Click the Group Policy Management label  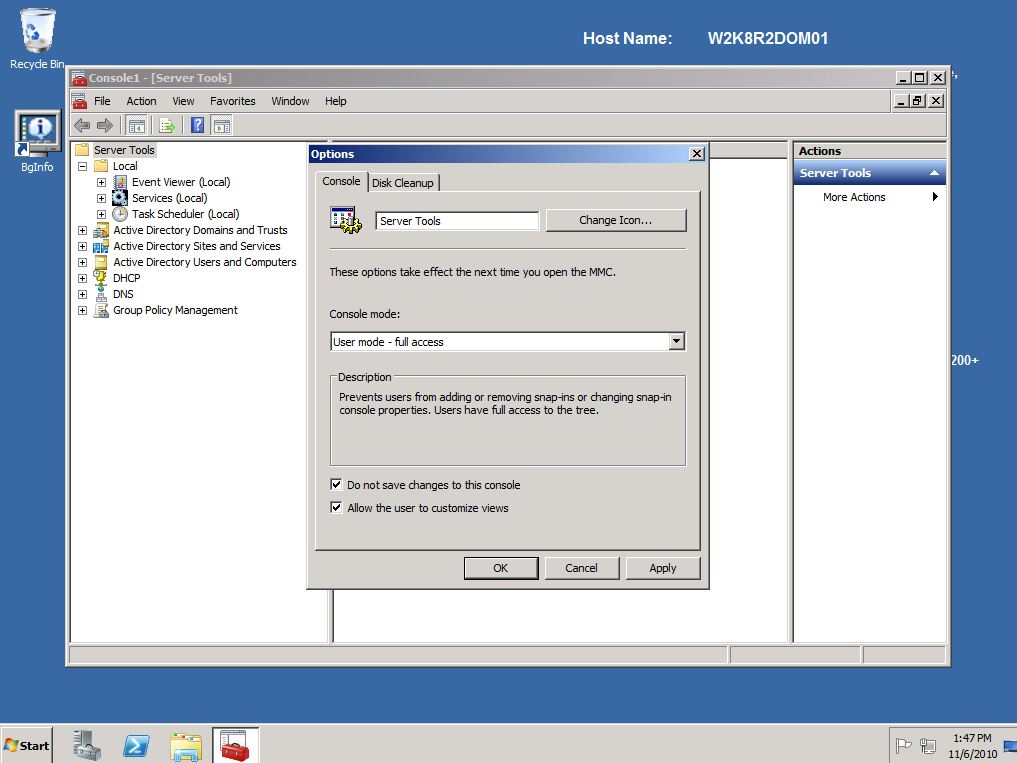[x=175, y=310]
